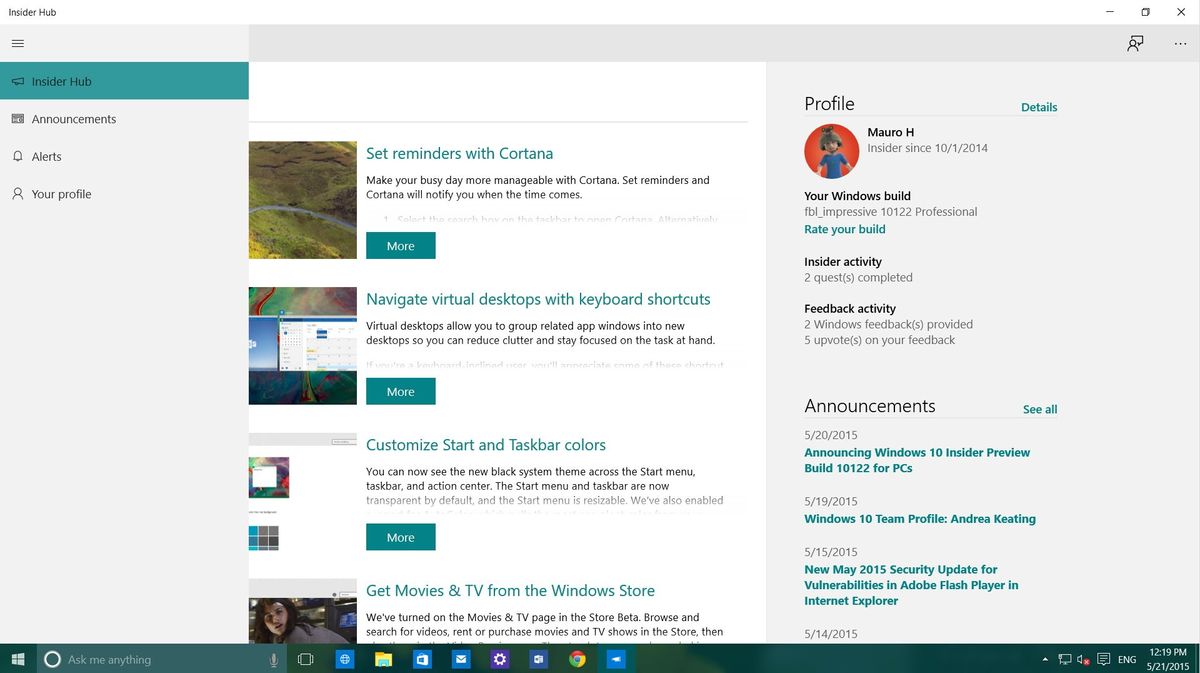Click See all next to Announcements
Screen dimensions: 1200x673
[x=1040, y=409]
